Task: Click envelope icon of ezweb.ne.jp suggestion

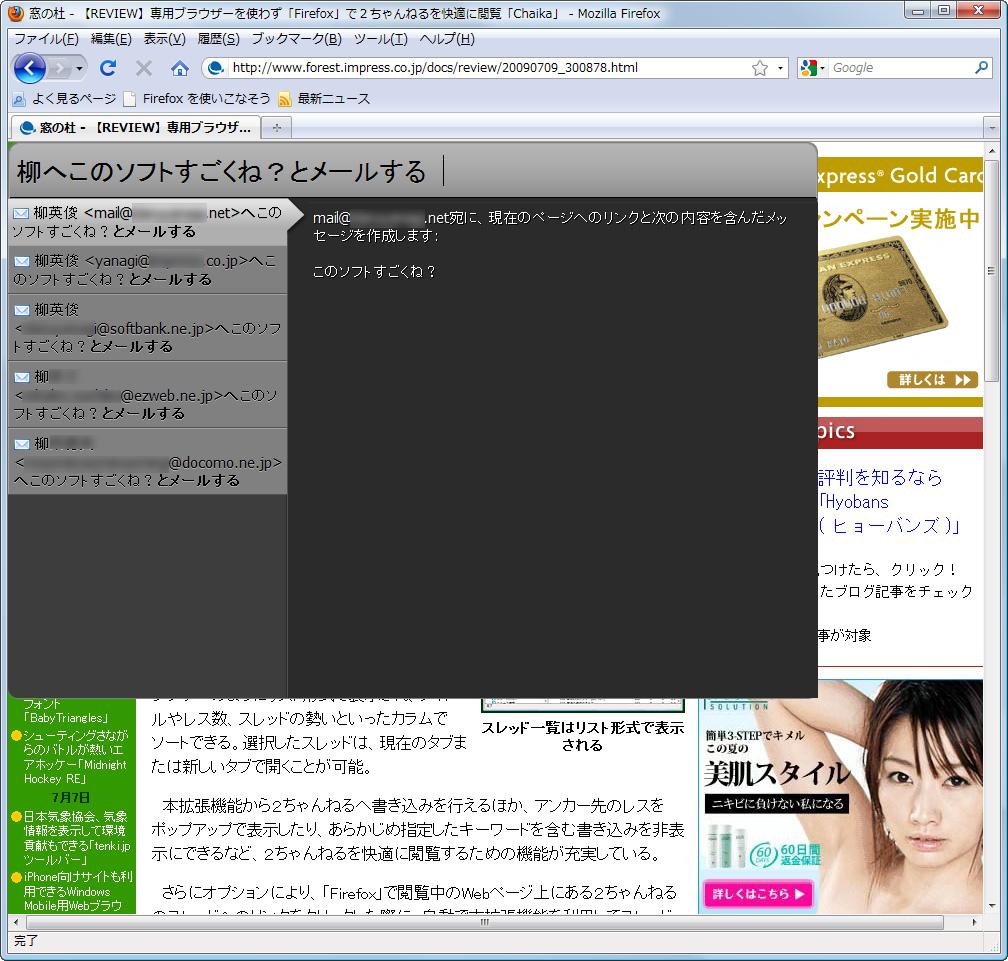Action: [x=22, y=377]
